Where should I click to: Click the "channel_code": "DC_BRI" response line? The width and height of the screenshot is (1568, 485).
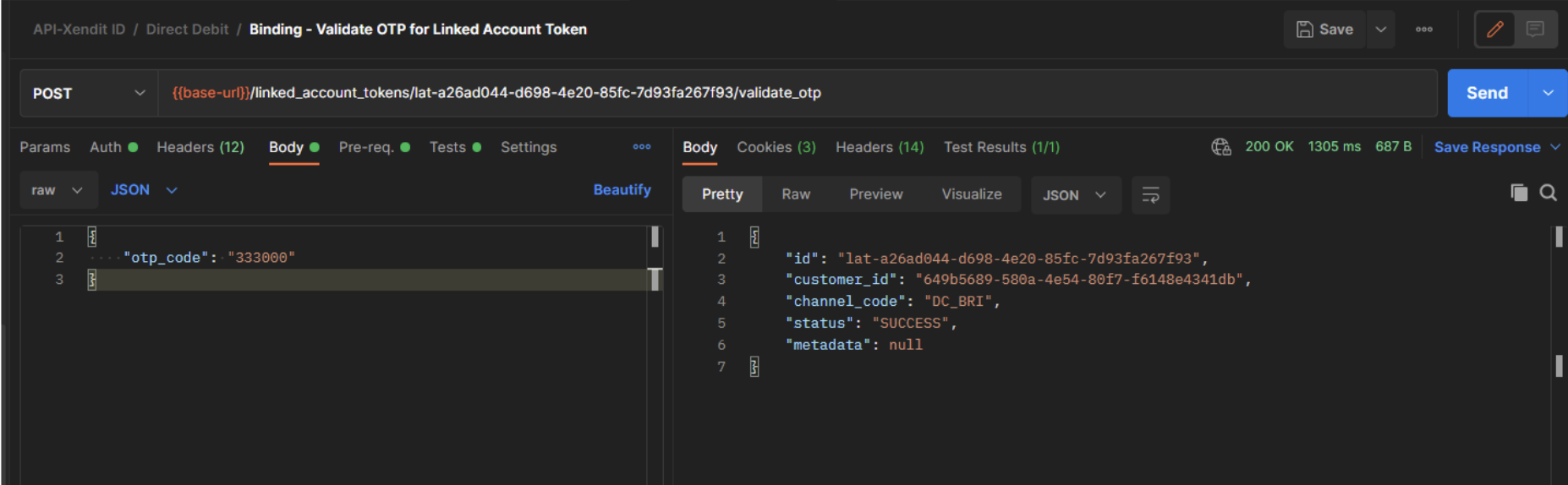[x=893, y=302]
